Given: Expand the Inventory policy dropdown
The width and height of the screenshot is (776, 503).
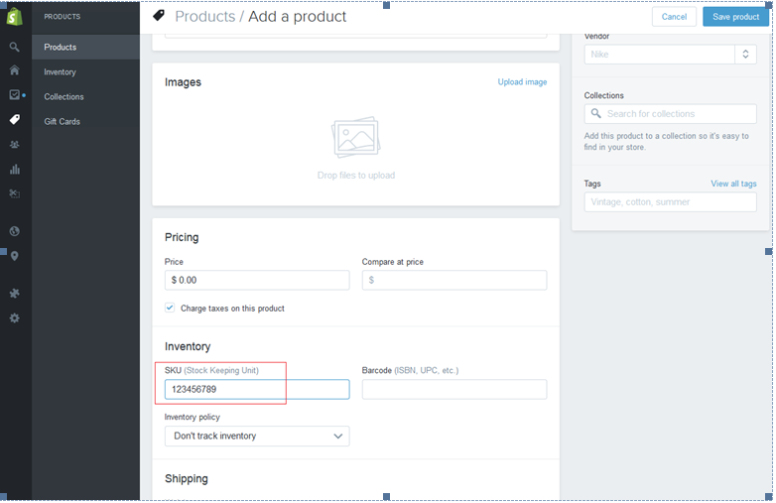Looking at the screenshot, I should point(257,436).
